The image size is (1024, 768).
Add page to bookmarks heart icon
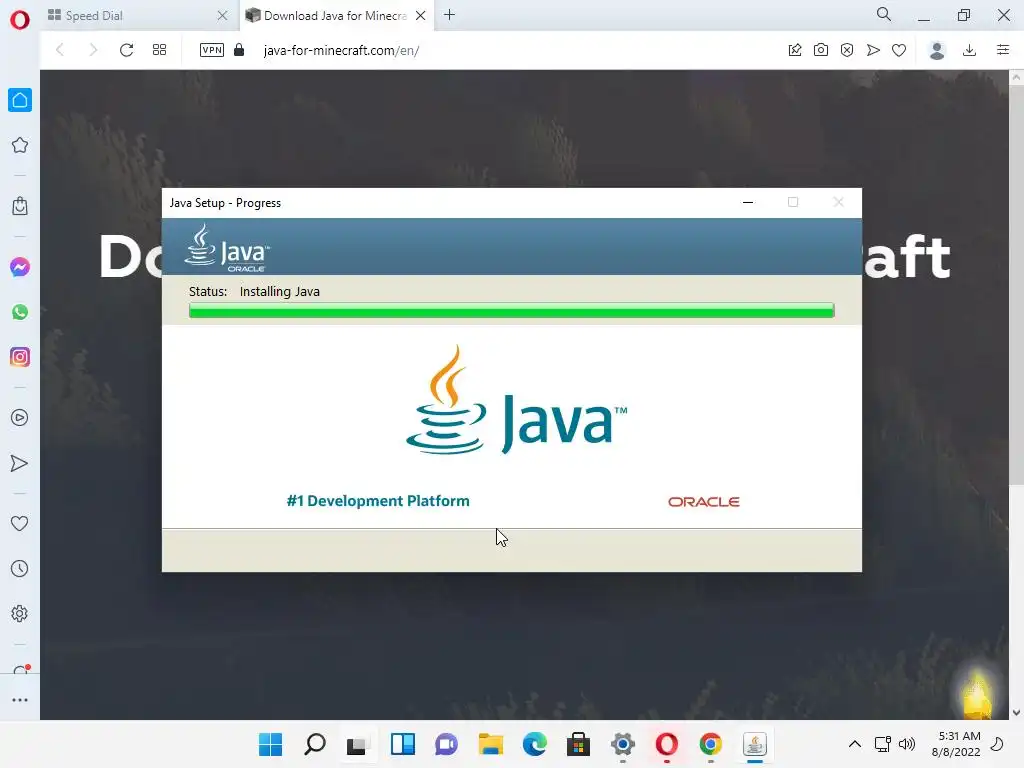[x=899, y=50]
